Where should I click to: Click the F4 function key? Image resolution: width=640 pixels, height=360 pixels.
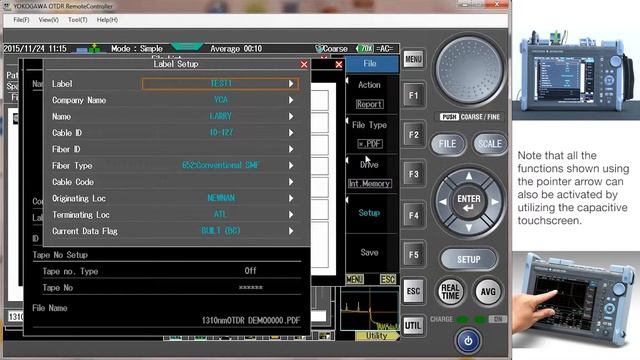pyautogui.click(x=413, y=215)
